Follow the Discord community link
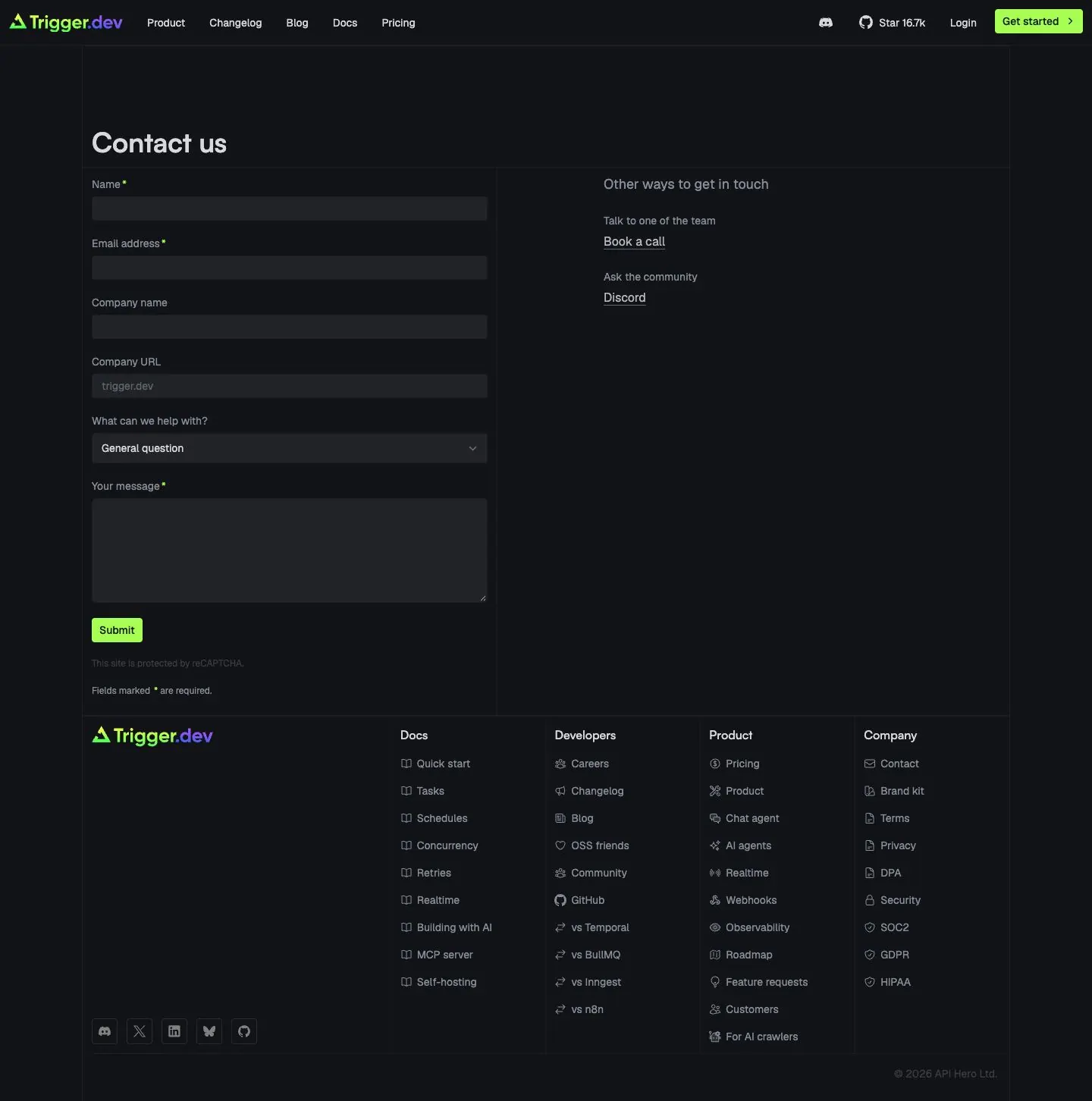1092x1101 pixels. (x=625, y=297)
